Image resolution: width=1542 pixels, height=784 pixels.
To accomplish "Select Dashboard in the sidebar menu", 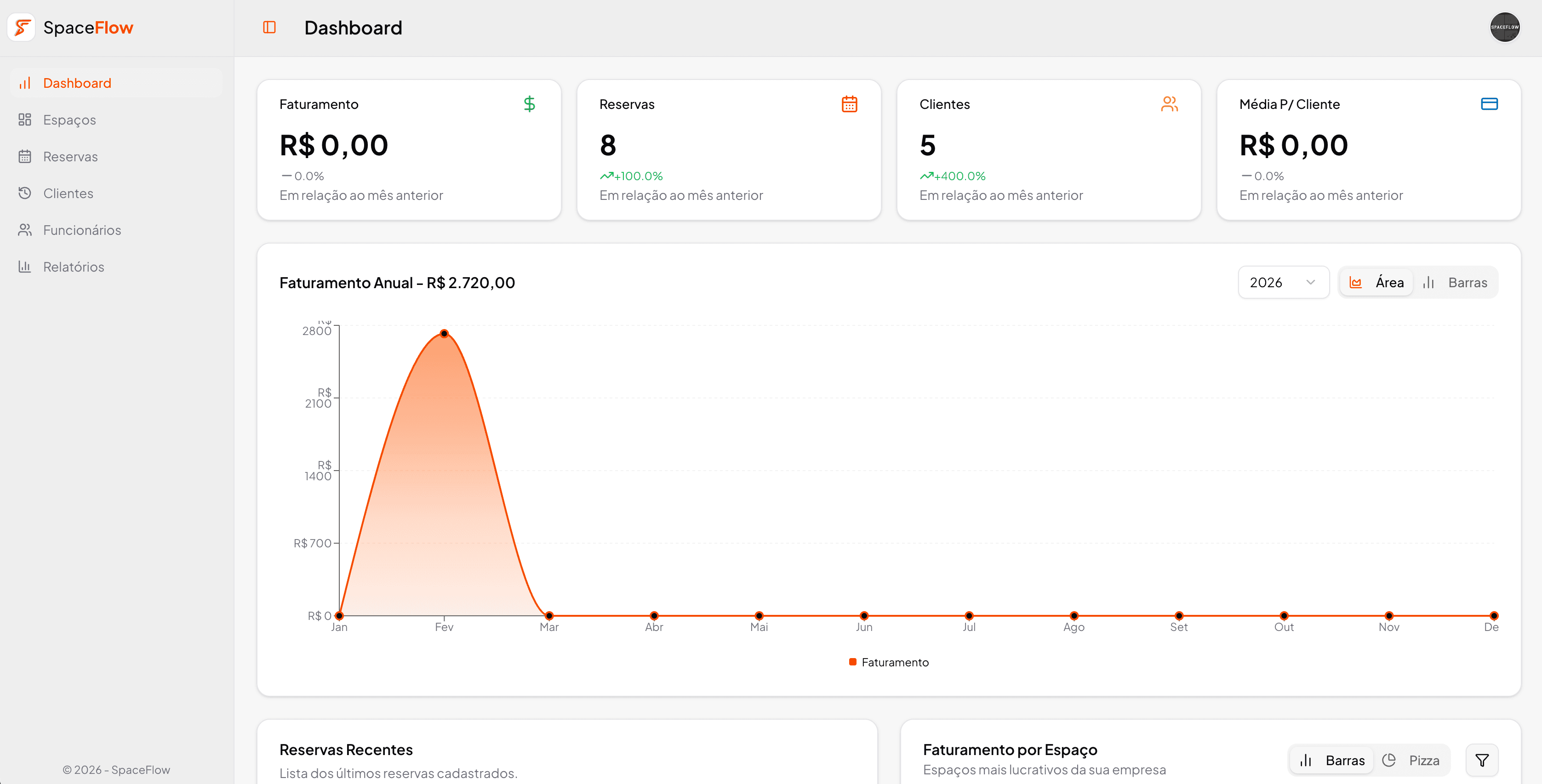I will [x=77, y=83].
